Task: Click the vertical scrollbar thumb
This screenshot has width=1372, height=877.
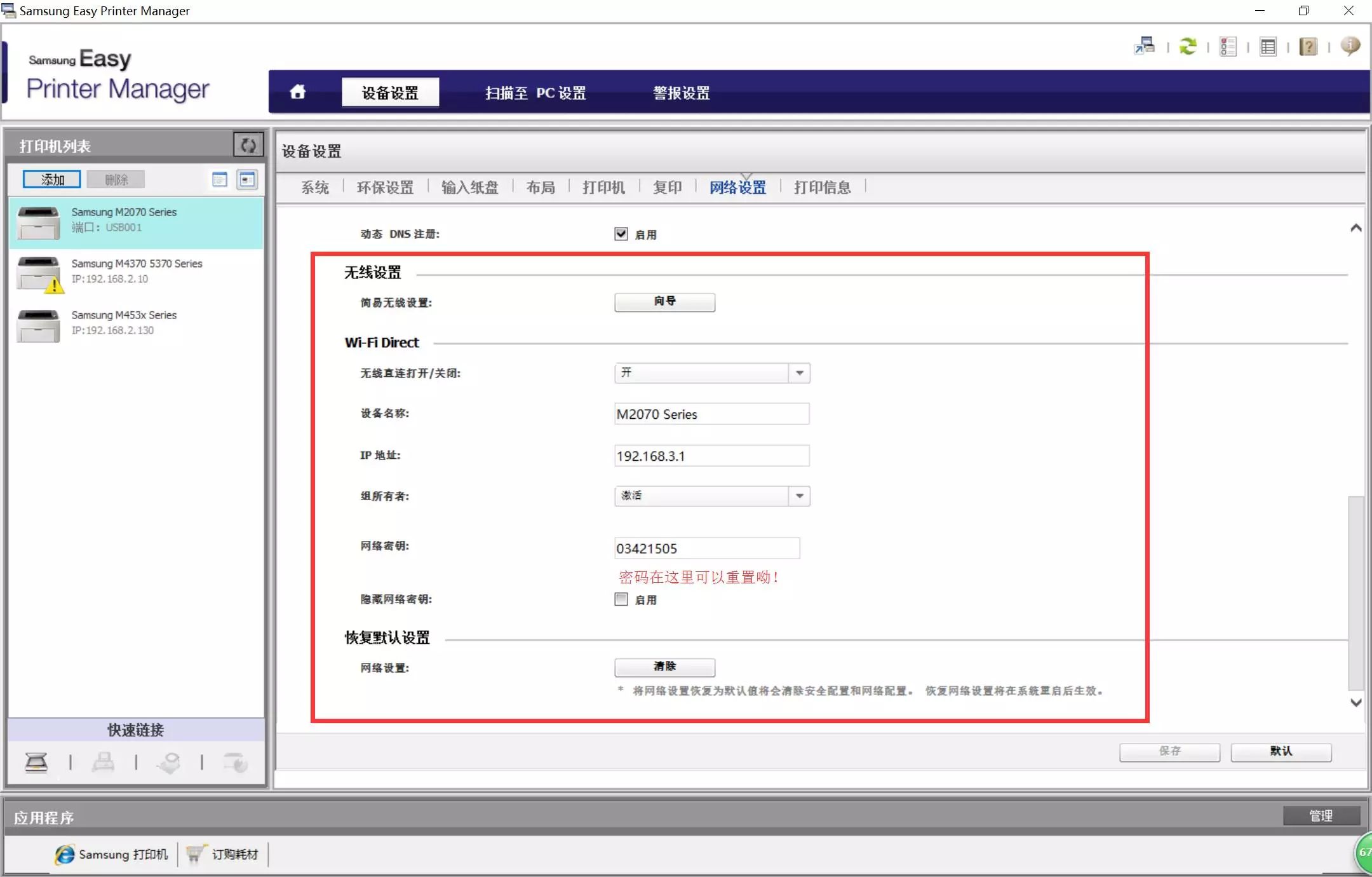Action: (1355, 592)
